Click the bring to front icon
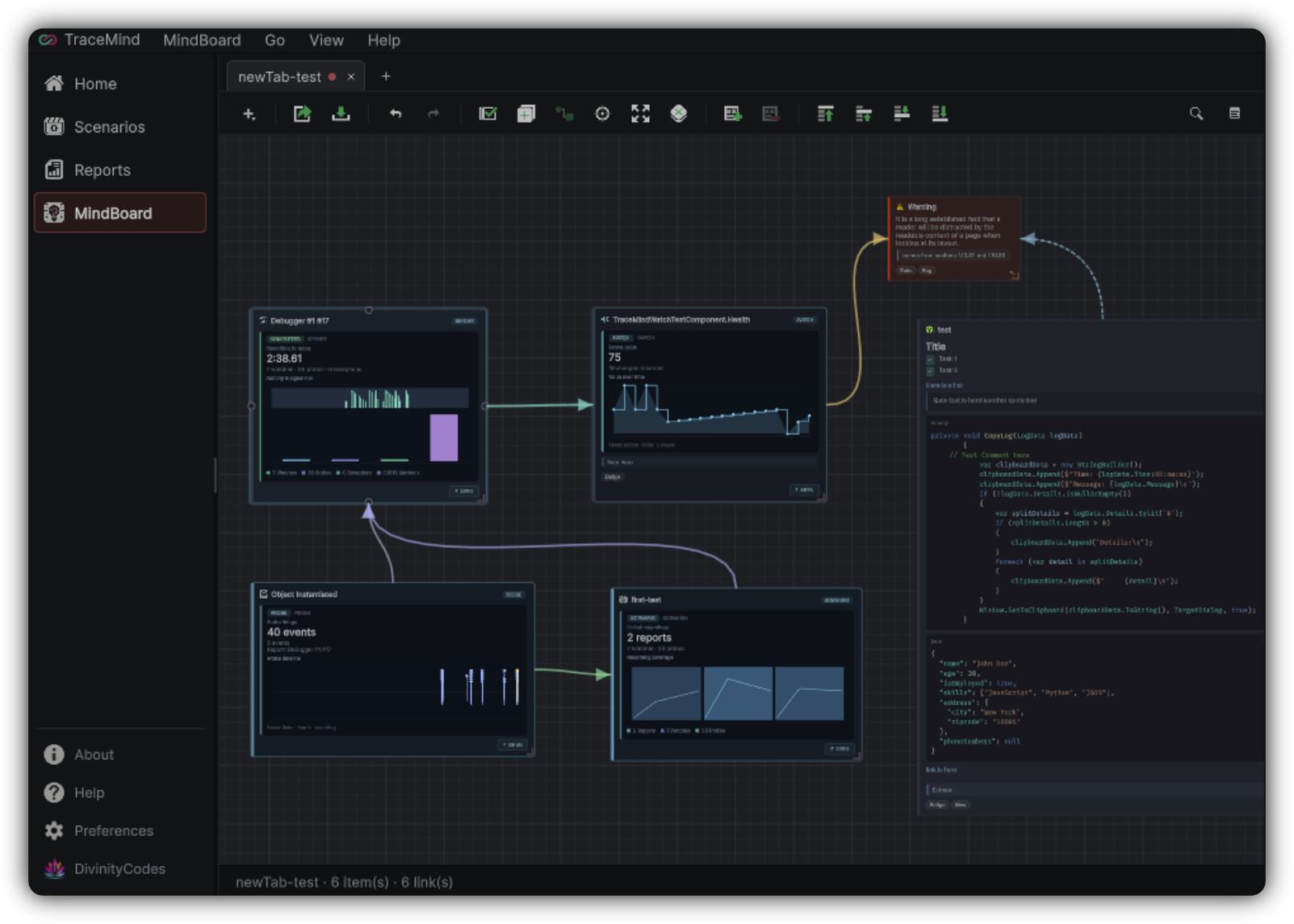Viewport: 1294px width, 924px height. [825, 114]
